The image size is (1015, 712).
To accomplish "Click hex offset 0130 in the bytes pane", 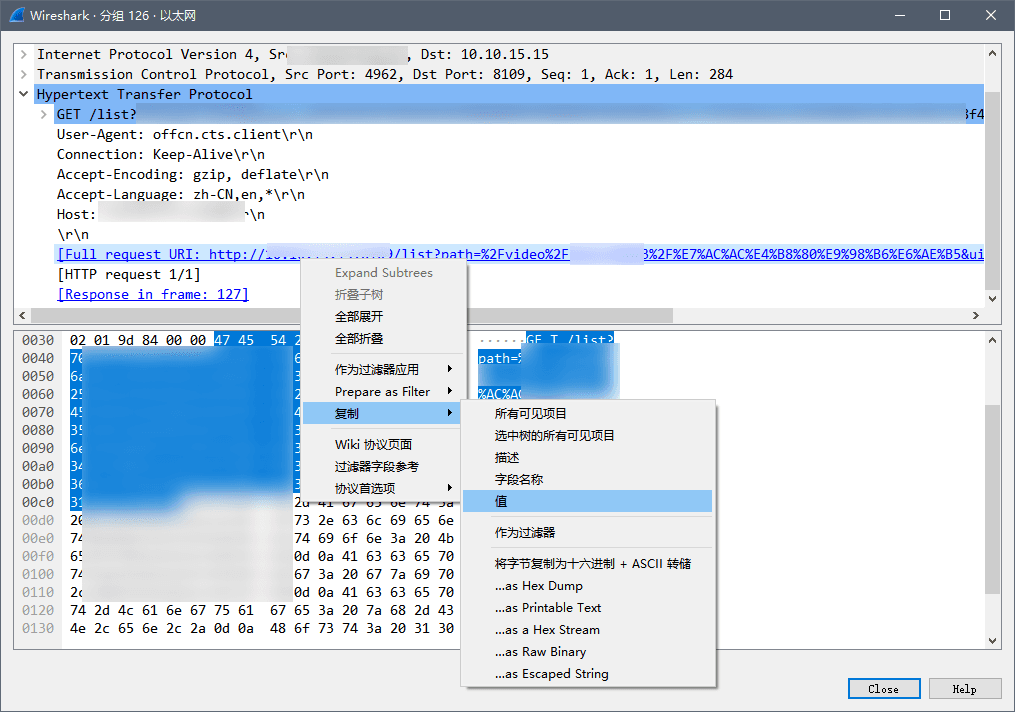I will tap(38, 629).
